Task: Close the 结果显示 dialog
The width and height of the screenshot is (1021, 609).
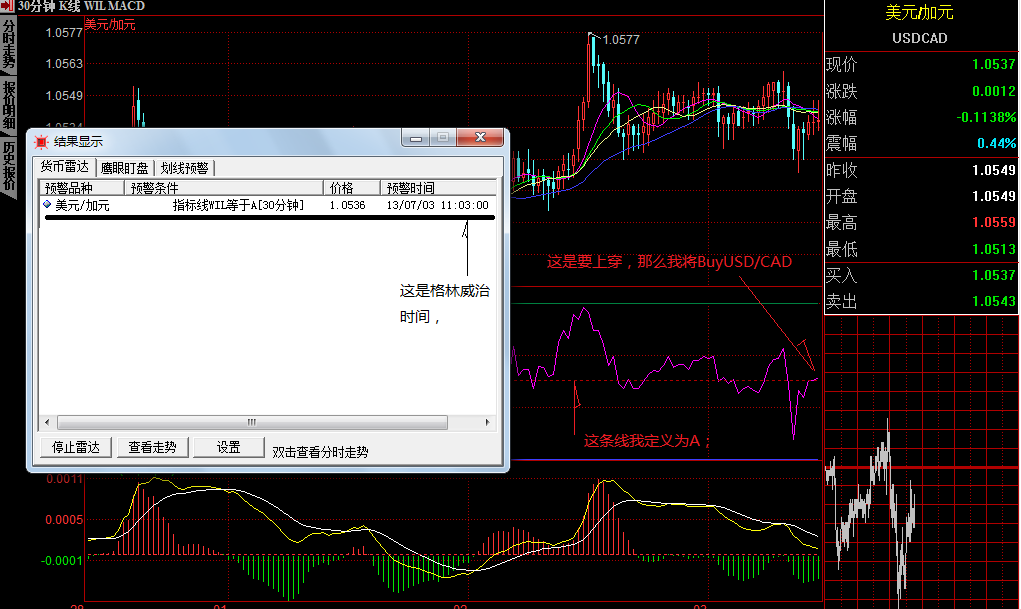Action: [x=481, y=137]
